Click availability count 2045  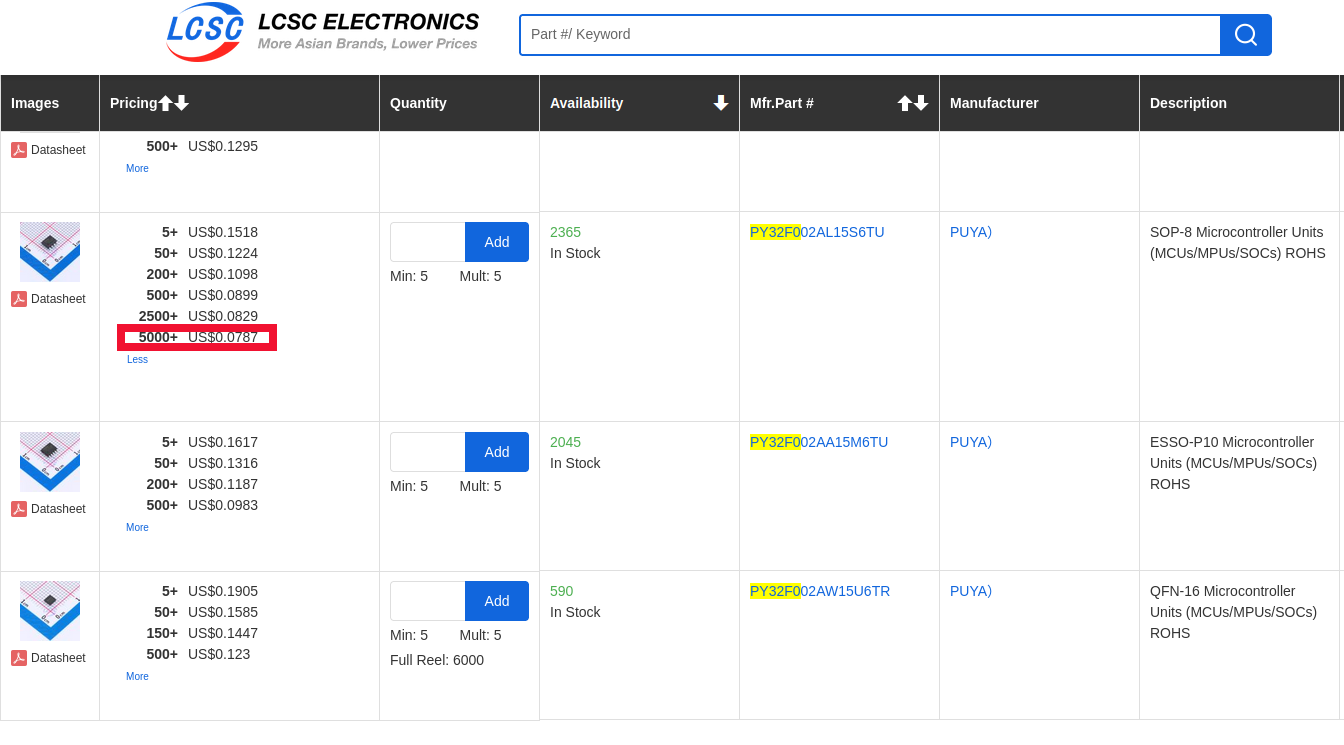coord(565,442)
